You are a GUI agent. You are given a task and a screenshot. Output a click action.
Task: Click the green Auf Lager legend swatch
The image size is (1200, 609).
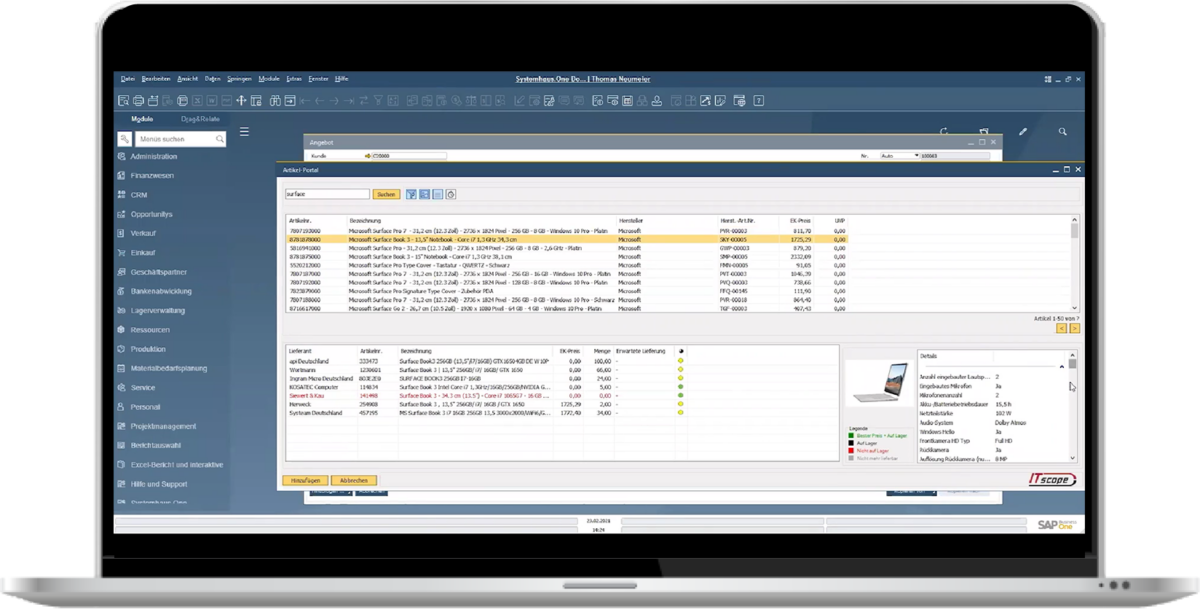[850, 436]
